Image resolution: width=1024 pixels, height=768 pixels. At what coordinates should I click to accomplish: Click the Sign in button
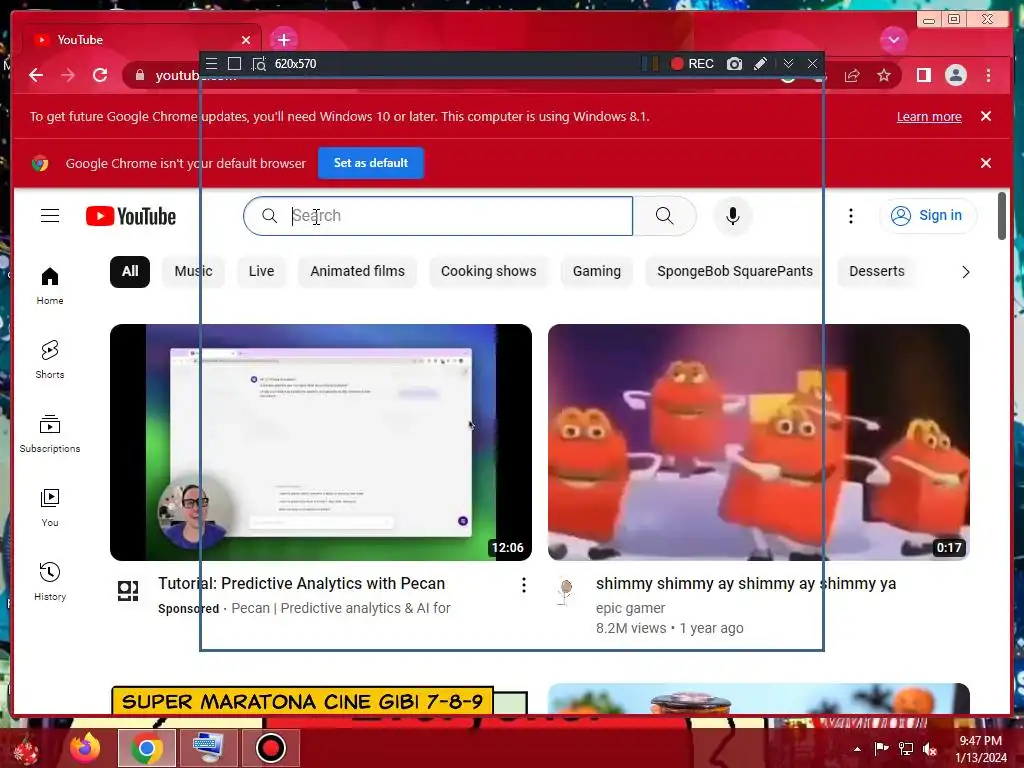[x=928, y=216]
